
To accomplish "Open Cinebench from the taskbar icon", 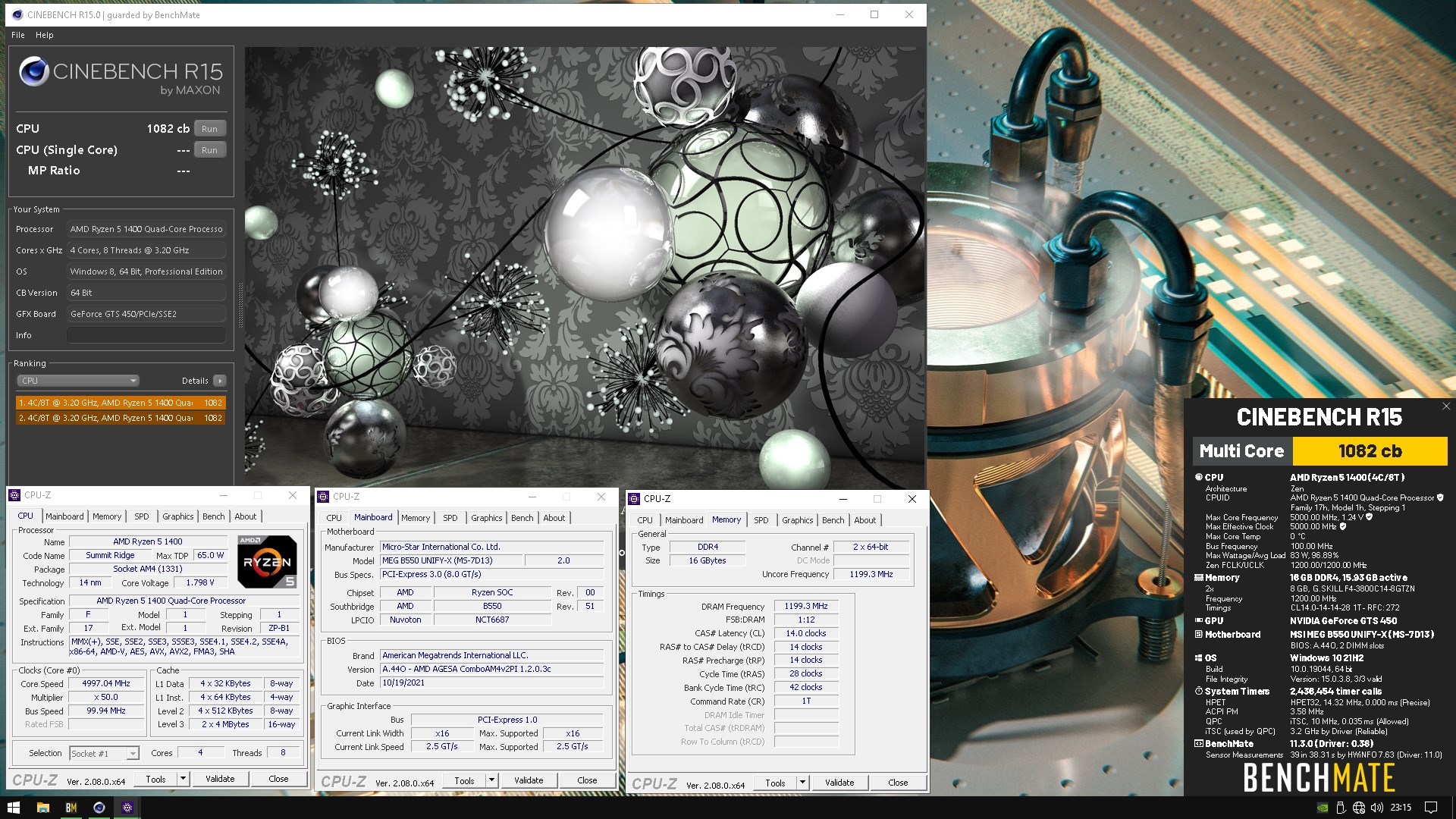I will coord(99,808).
